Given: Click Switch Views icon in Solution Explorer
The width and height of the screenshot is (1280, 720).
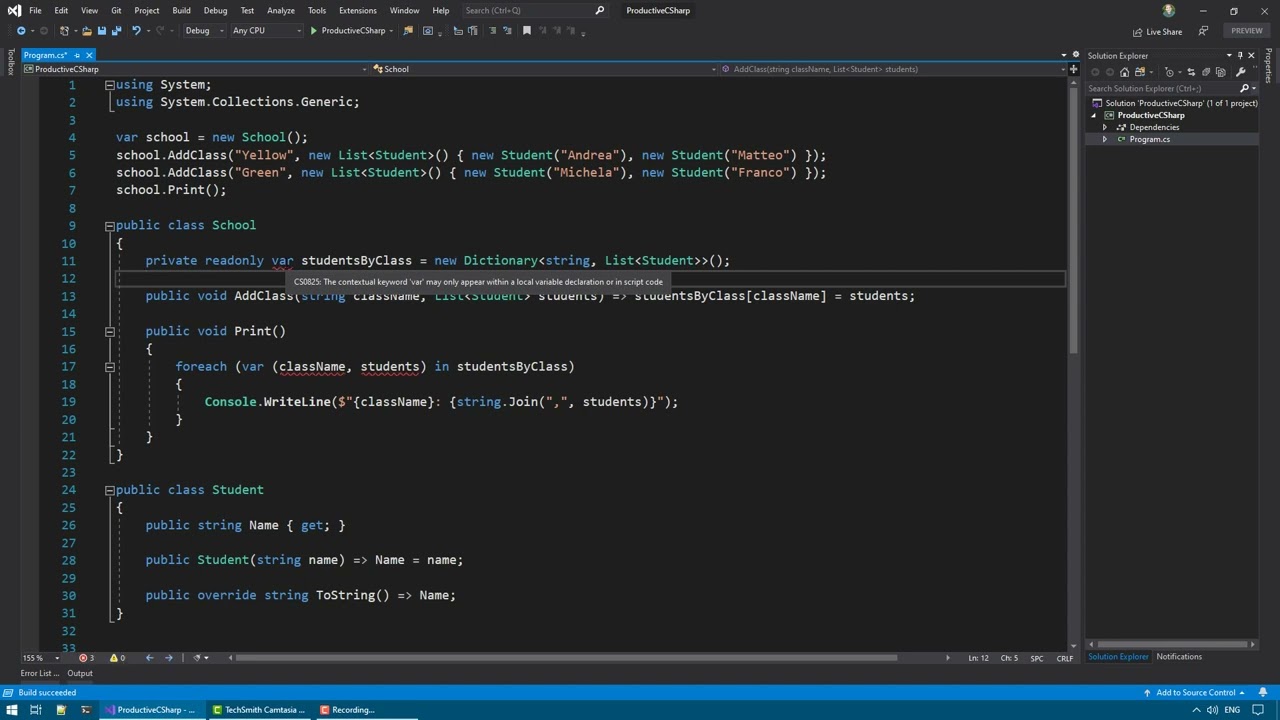Looking at the screenshot, I should 1140,72.
